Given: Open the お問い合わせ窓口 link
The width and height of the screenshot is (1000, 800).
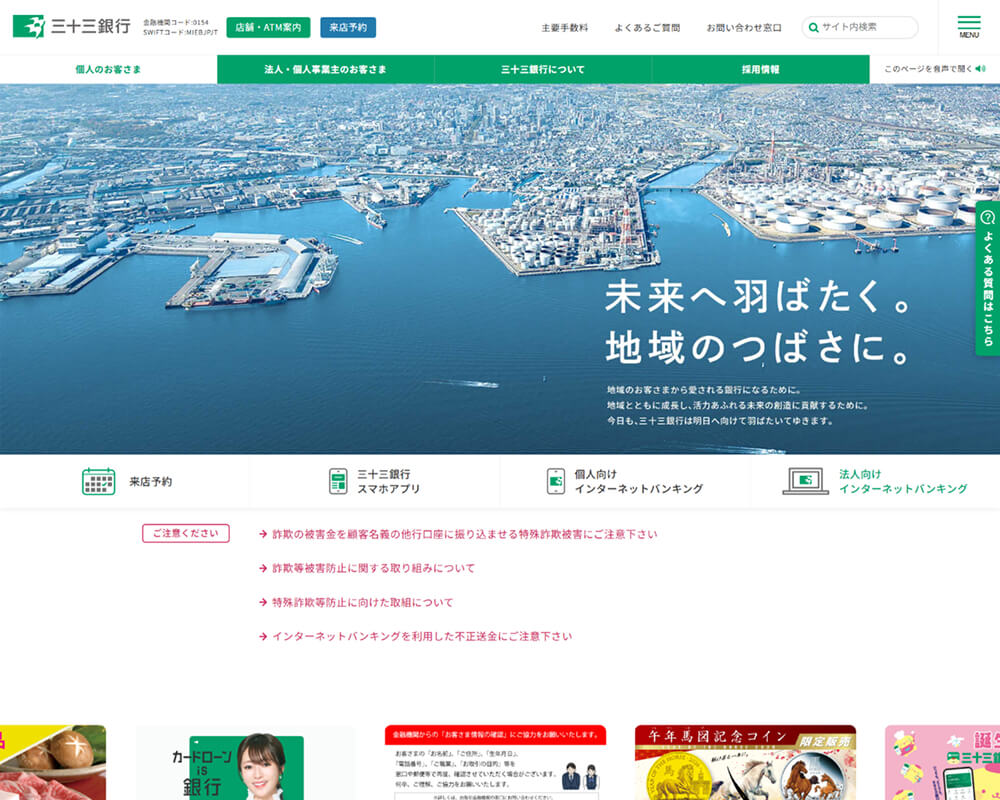Looking at the screenshot, I should coord(744,28).
